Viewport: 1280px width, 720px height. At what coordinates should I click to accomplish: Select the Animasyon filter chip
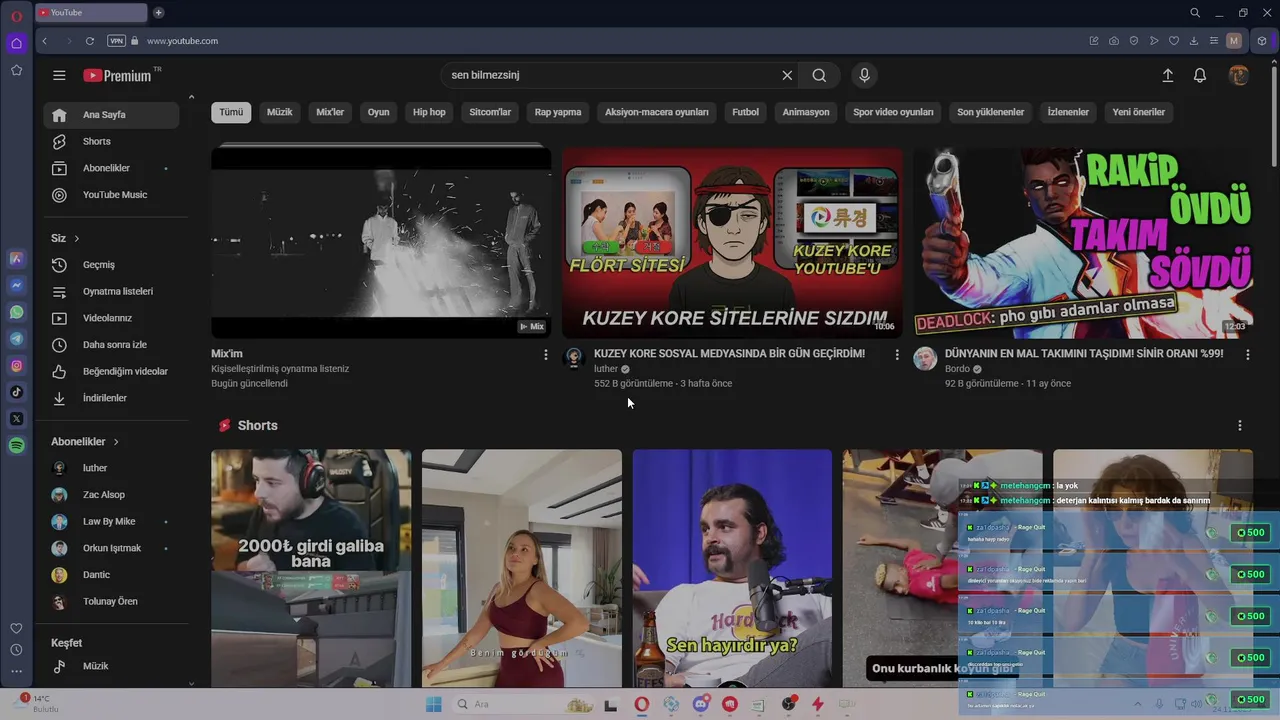[x=806, y=112]
